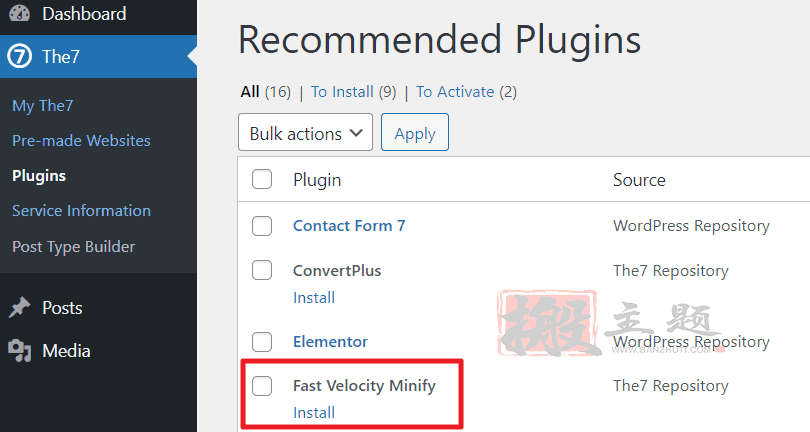Install the ConvertPlus plugin

[314, 298]
